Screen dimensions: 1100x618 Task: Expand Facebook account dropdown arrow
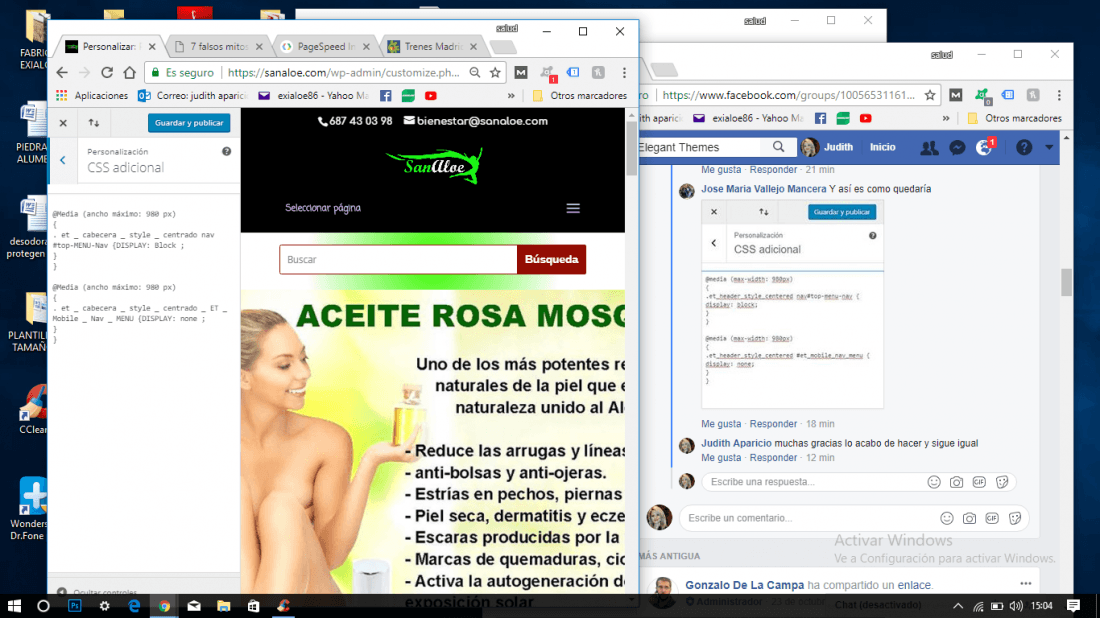[x=1049, y=147]
